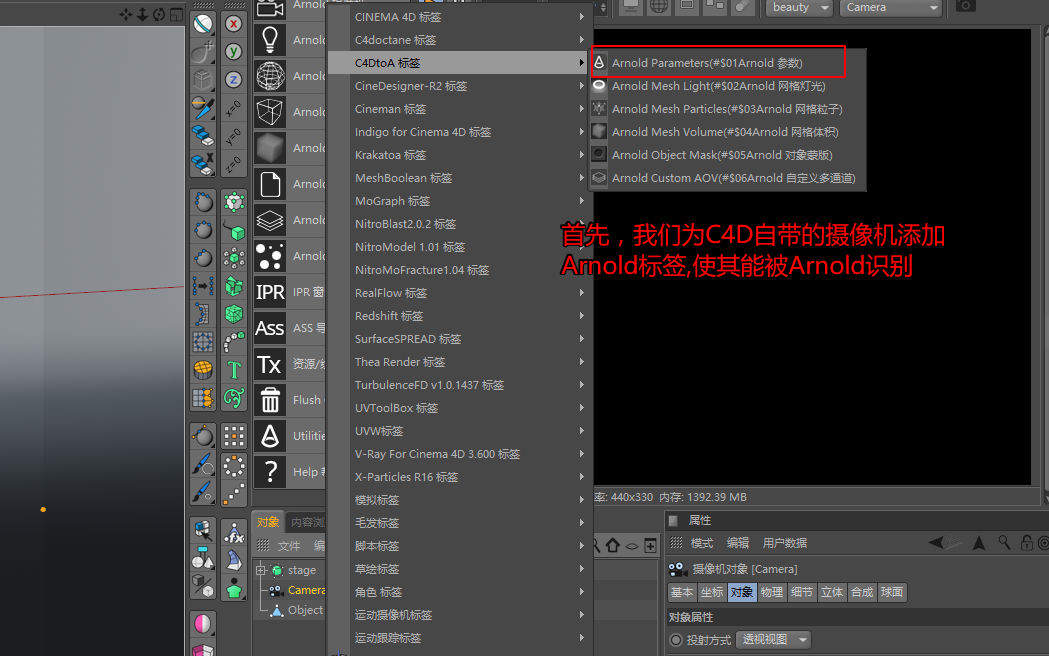
Task: Select Camera in the object list
Action: [x=306, y=590]
